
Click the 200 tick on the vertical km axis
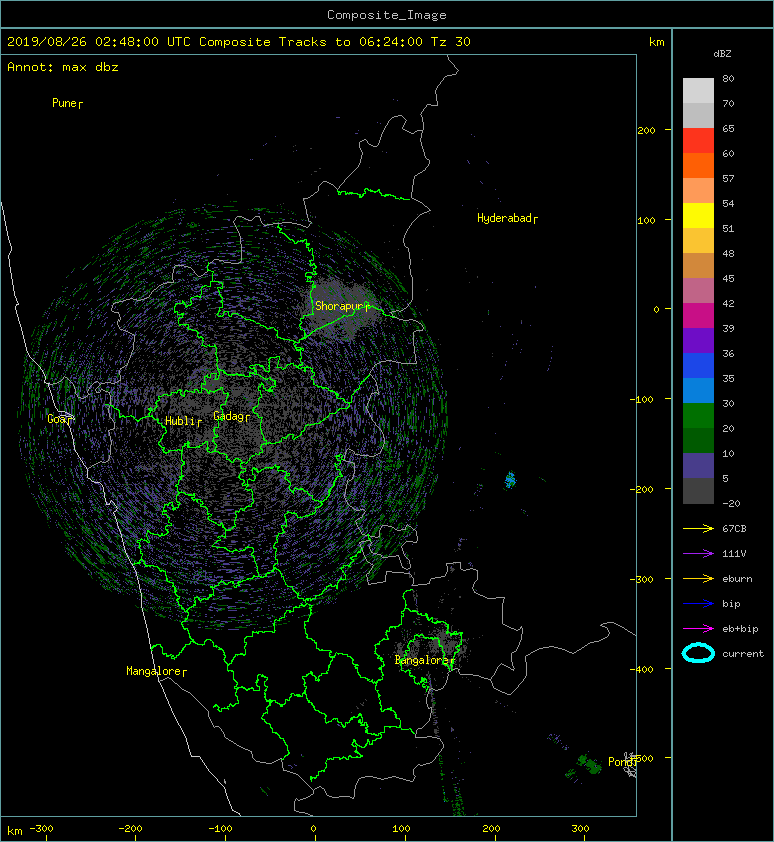(646, 130)
